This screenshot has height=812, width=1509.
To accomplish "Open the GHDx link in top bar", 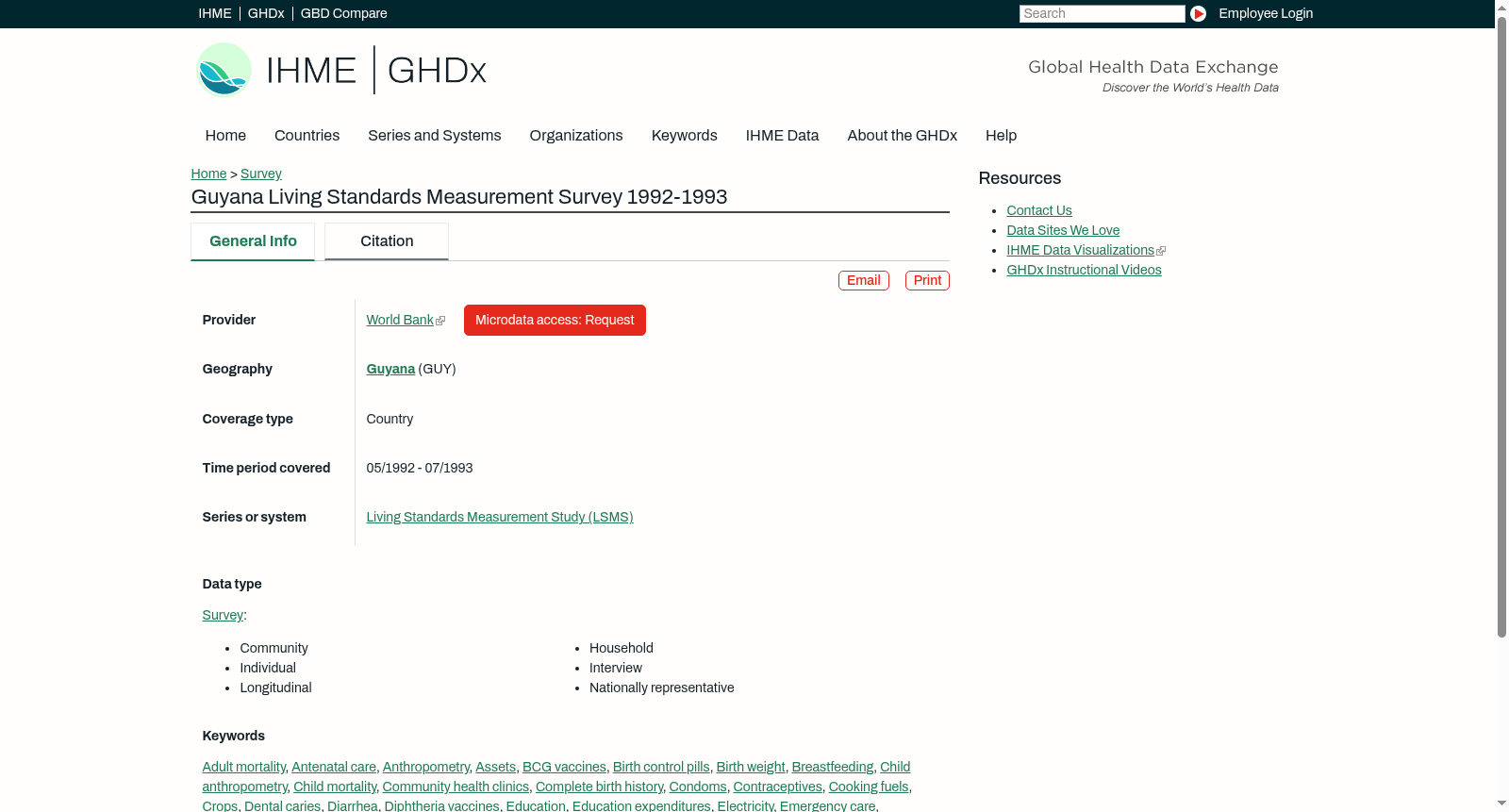I will coord(266,13).
